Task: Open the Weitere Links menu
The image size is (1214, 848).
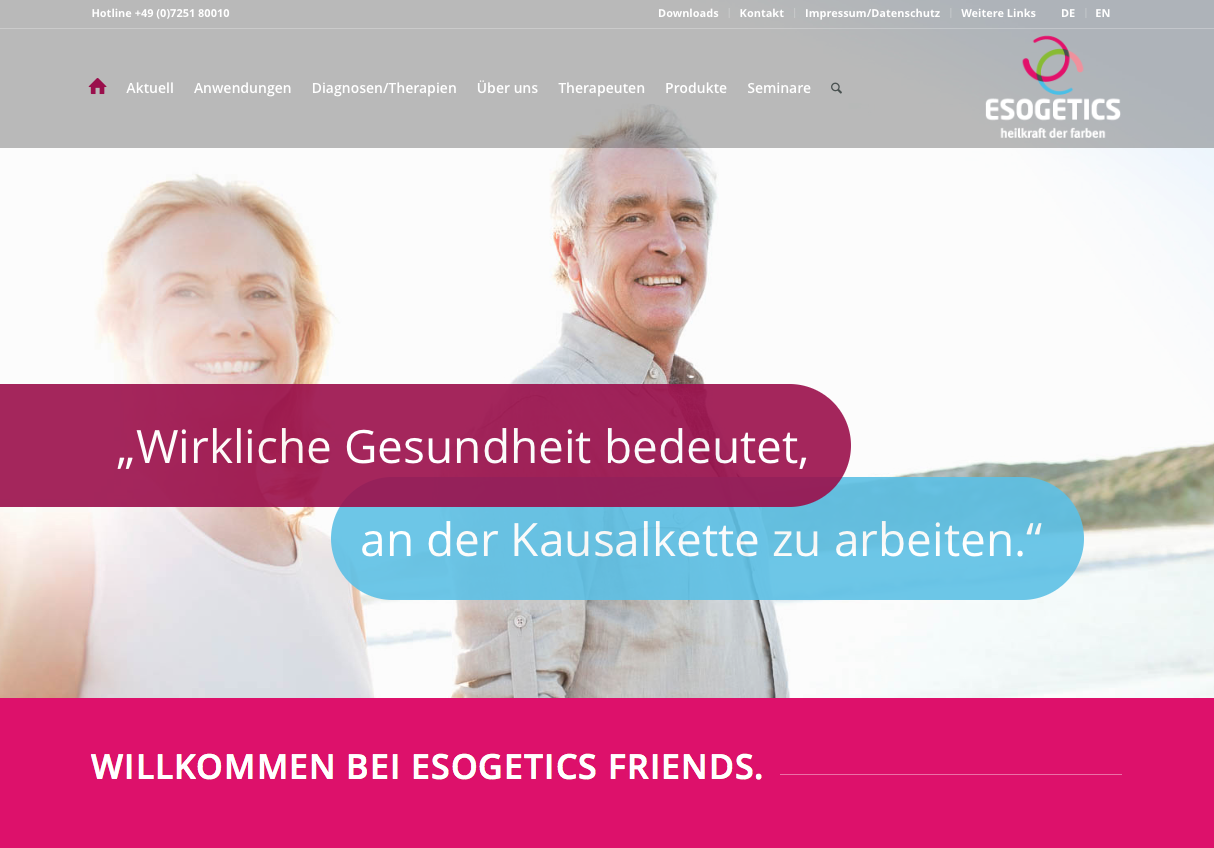Action: [x=998, y=13]
